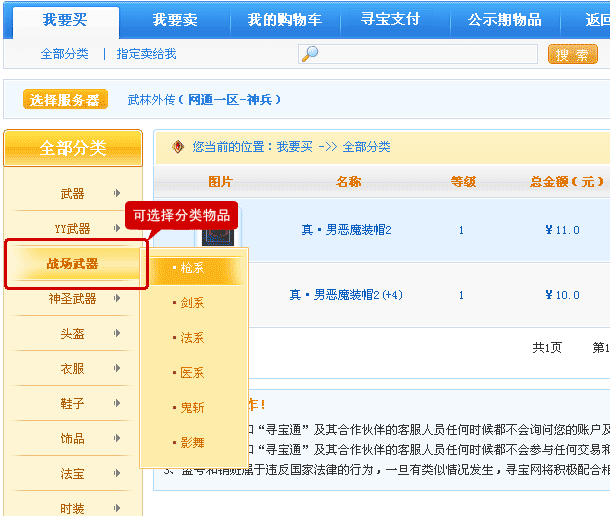
Task: Expand the 饰品 category arrow
Action: click(x=118, y=439)
